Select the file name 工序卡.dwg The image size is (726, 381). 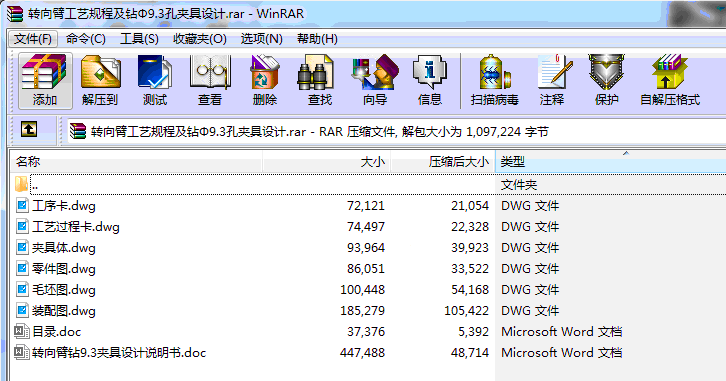pyautogui.click(x=64, y=206)
